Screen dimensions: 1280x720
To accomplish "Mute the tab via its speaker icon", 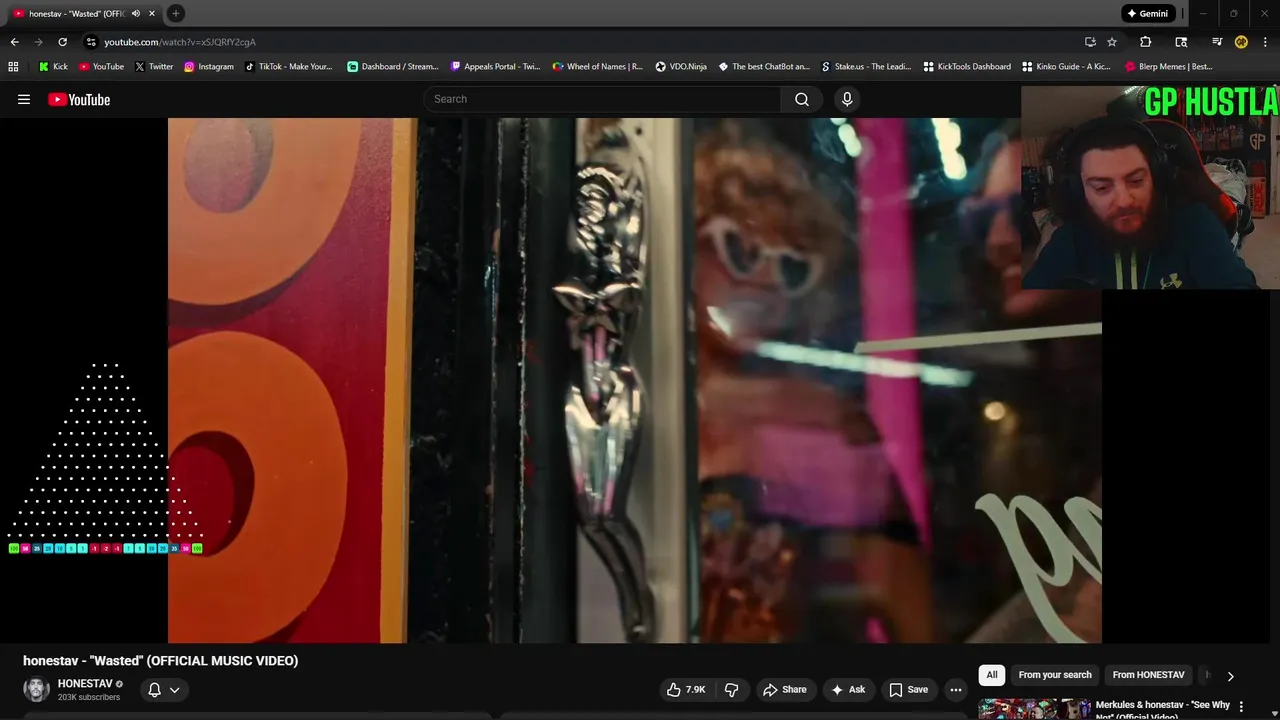I will 136,13.
